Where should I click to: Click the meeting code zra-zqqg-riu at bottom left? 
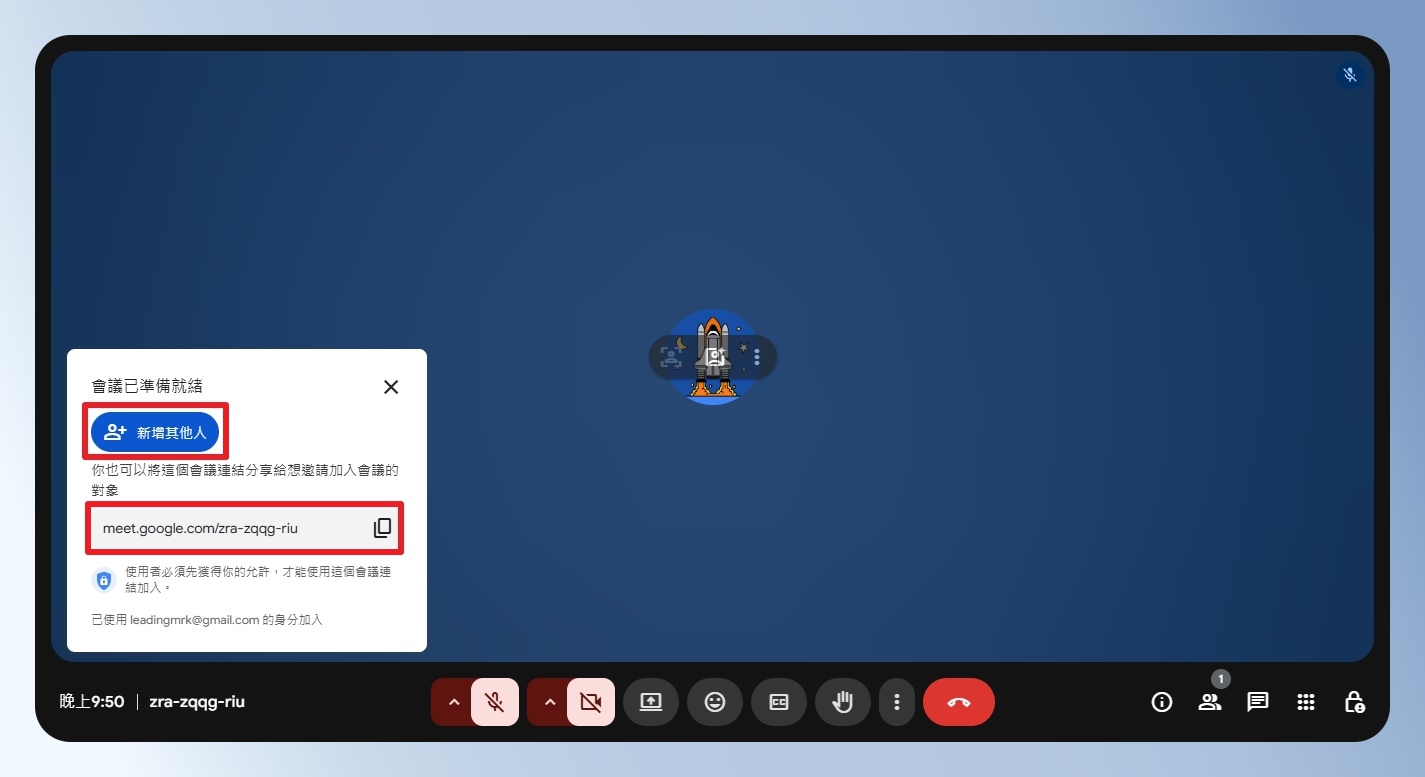(x=197, y=702)
